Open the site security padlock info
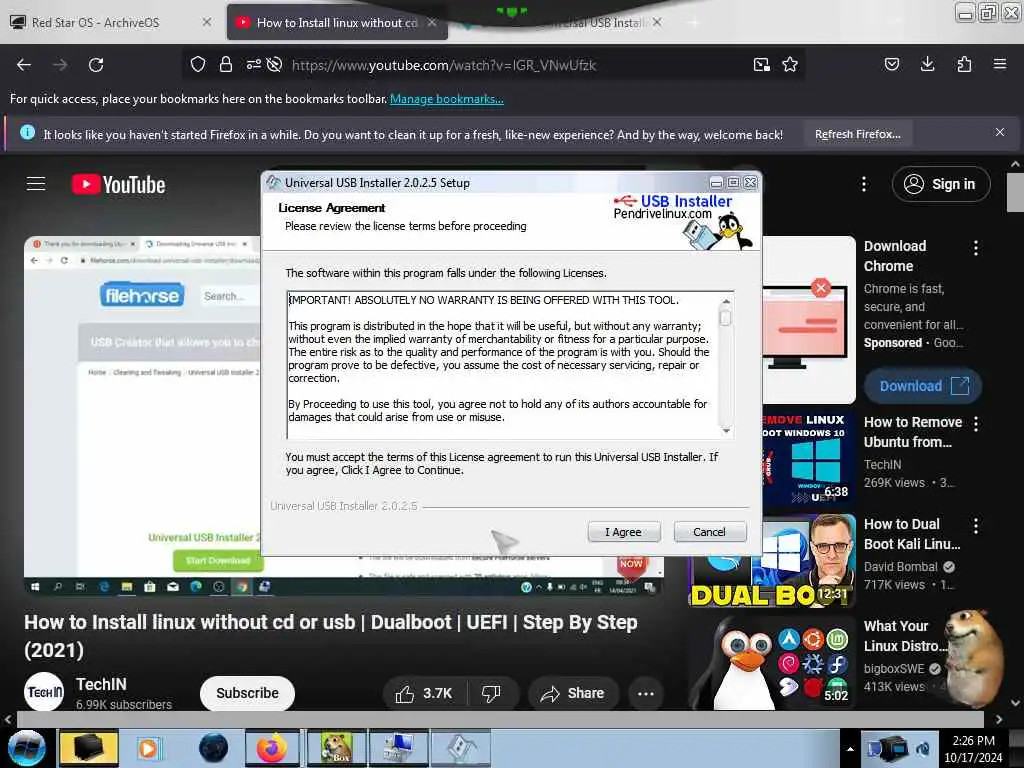 point(226,65)
